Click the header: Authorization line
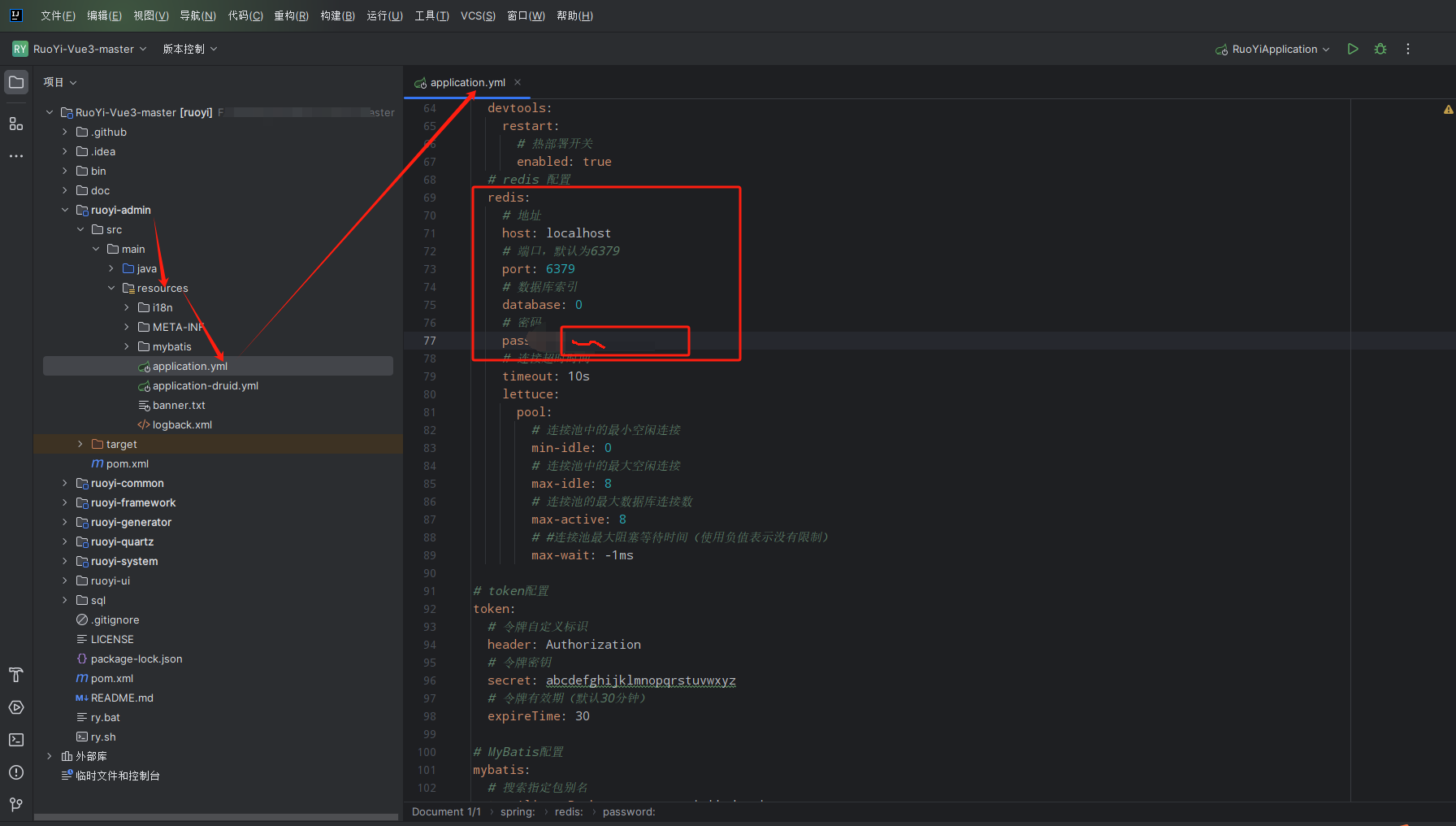This screenshot has width=1456, height=826. click(564, 645)
